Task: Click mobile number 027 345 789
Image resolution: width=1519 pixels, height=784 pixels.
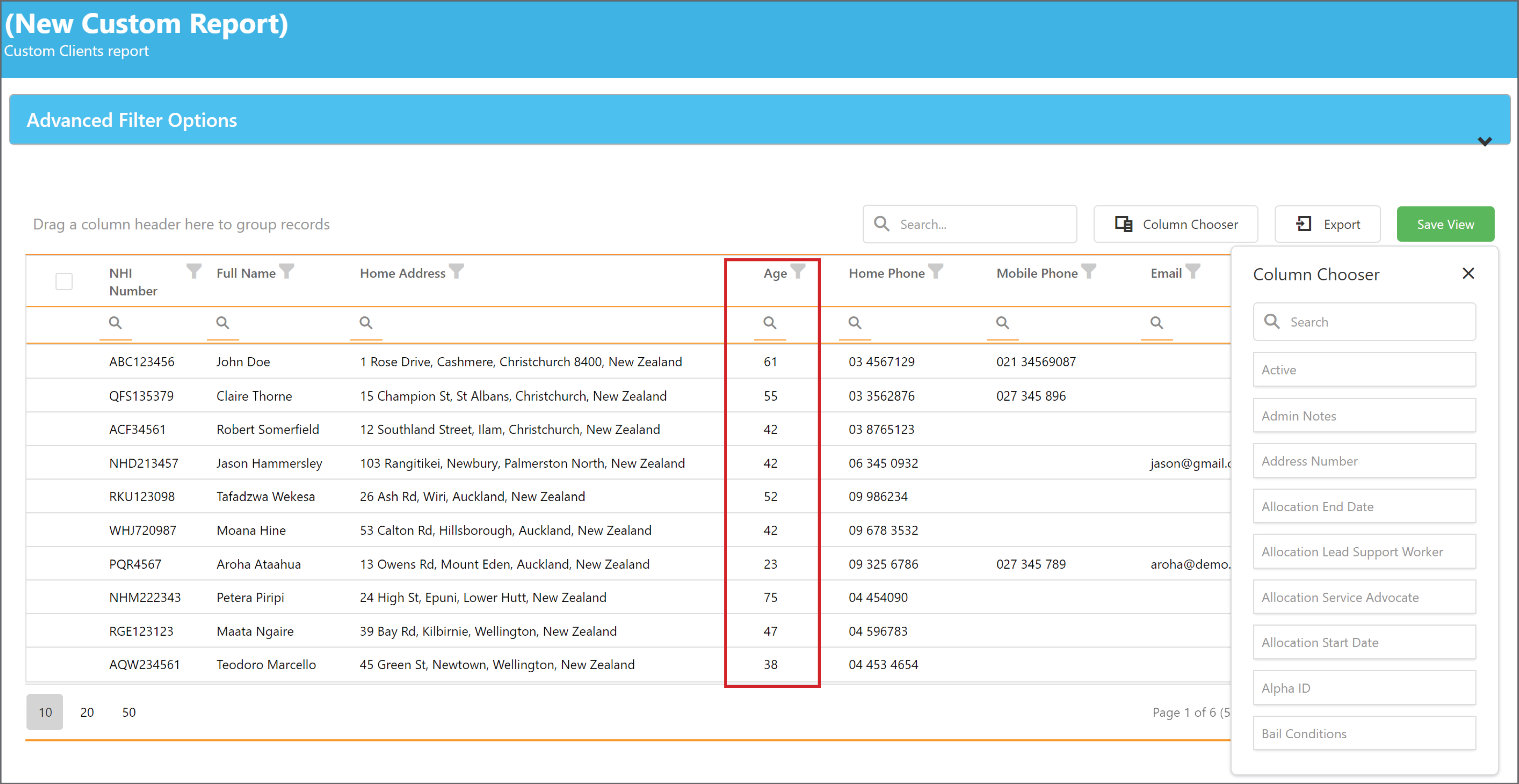Action: click(x=1031, y=564)
